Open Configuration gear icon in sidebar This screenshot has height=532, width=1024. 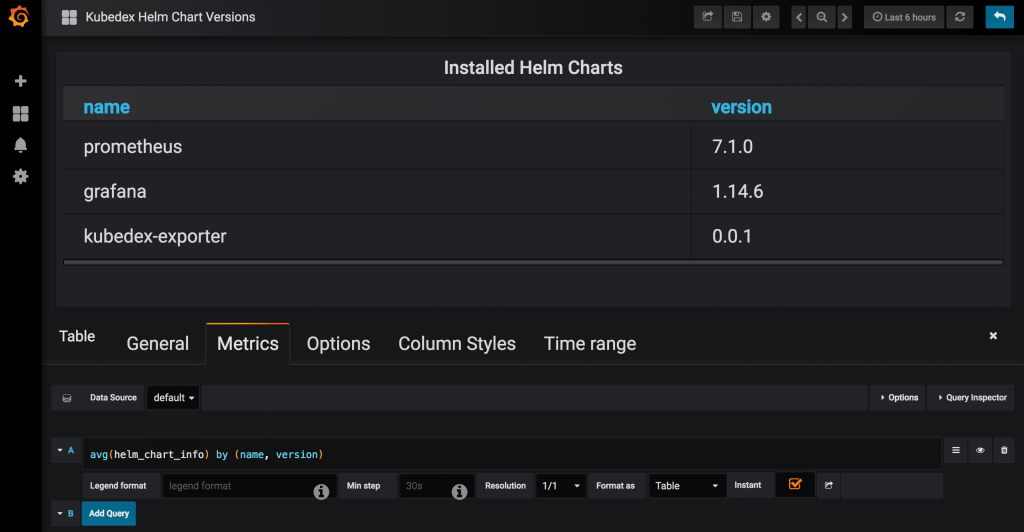click(20, 176)
